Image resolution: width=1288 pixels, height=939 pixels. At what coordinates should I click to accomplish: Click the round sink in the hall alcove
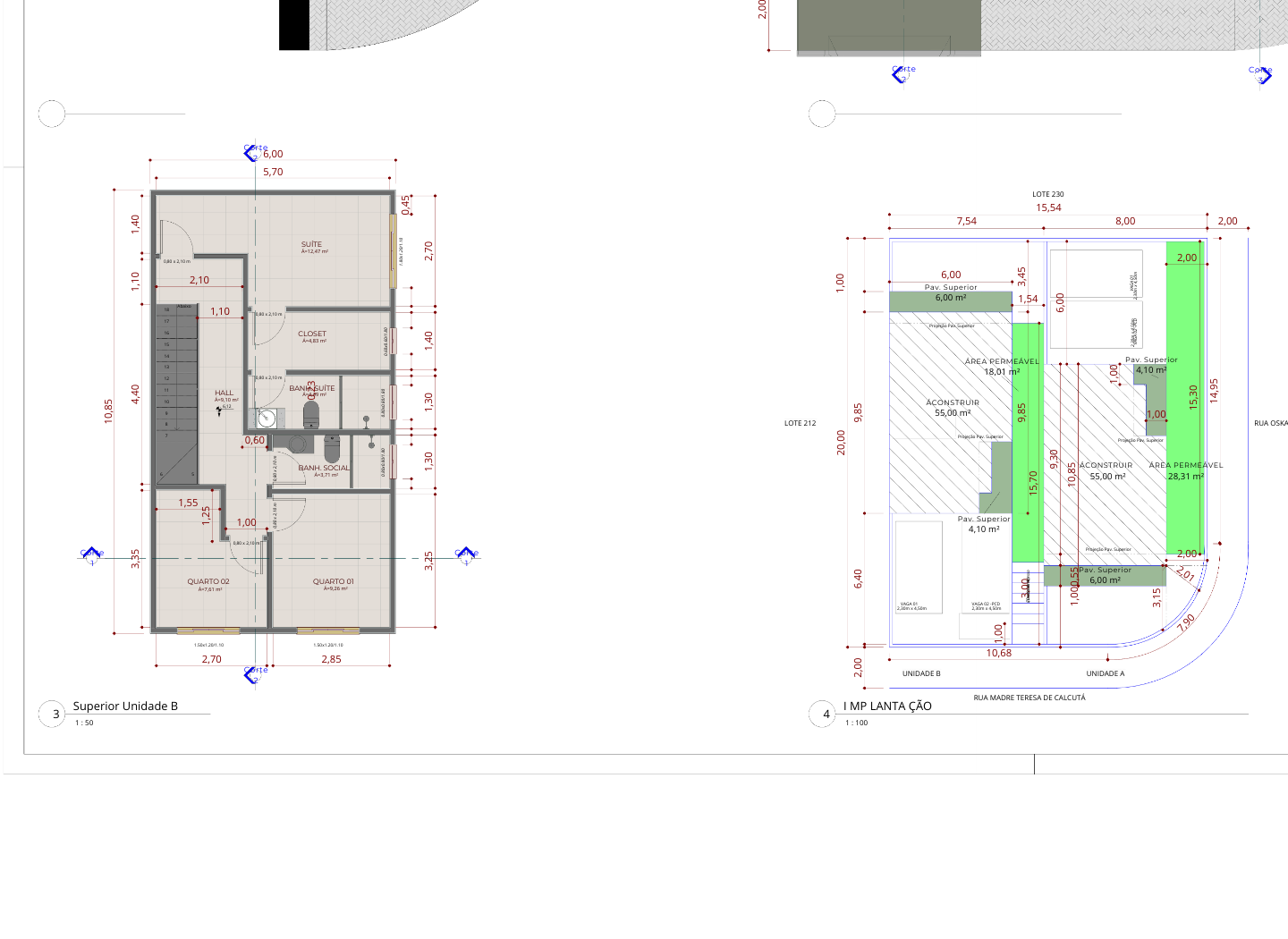pos(266,418)
